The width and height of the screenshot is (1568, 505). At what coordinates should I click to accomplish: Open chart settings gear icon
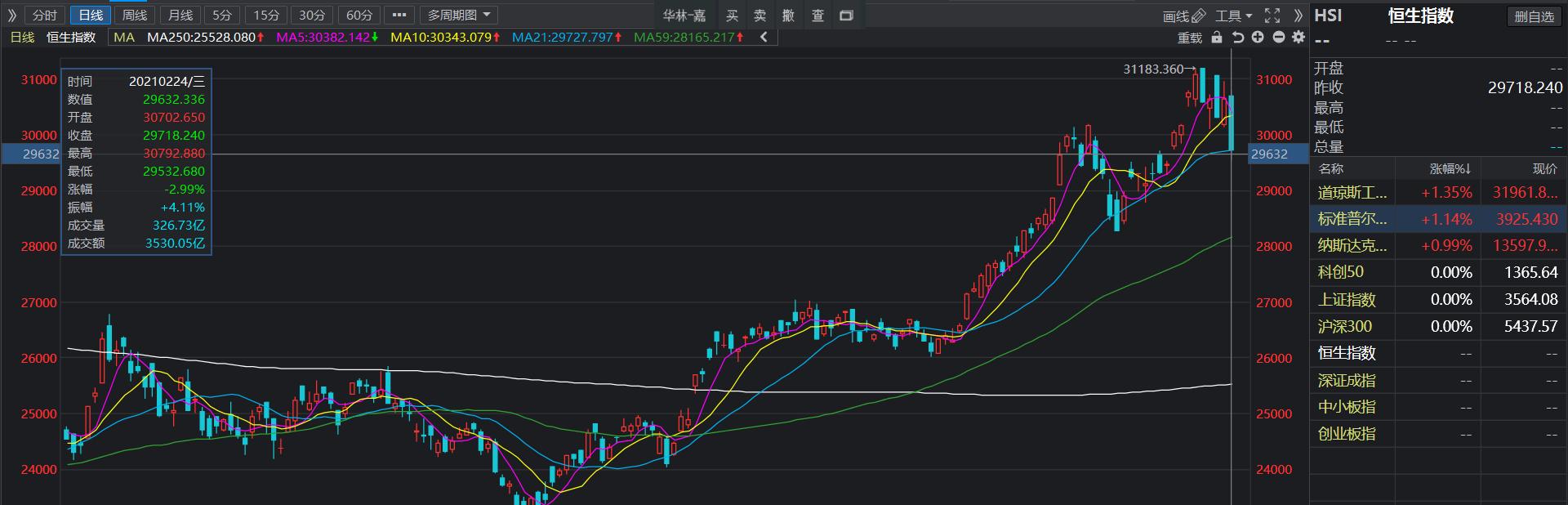coord(1298,38)
